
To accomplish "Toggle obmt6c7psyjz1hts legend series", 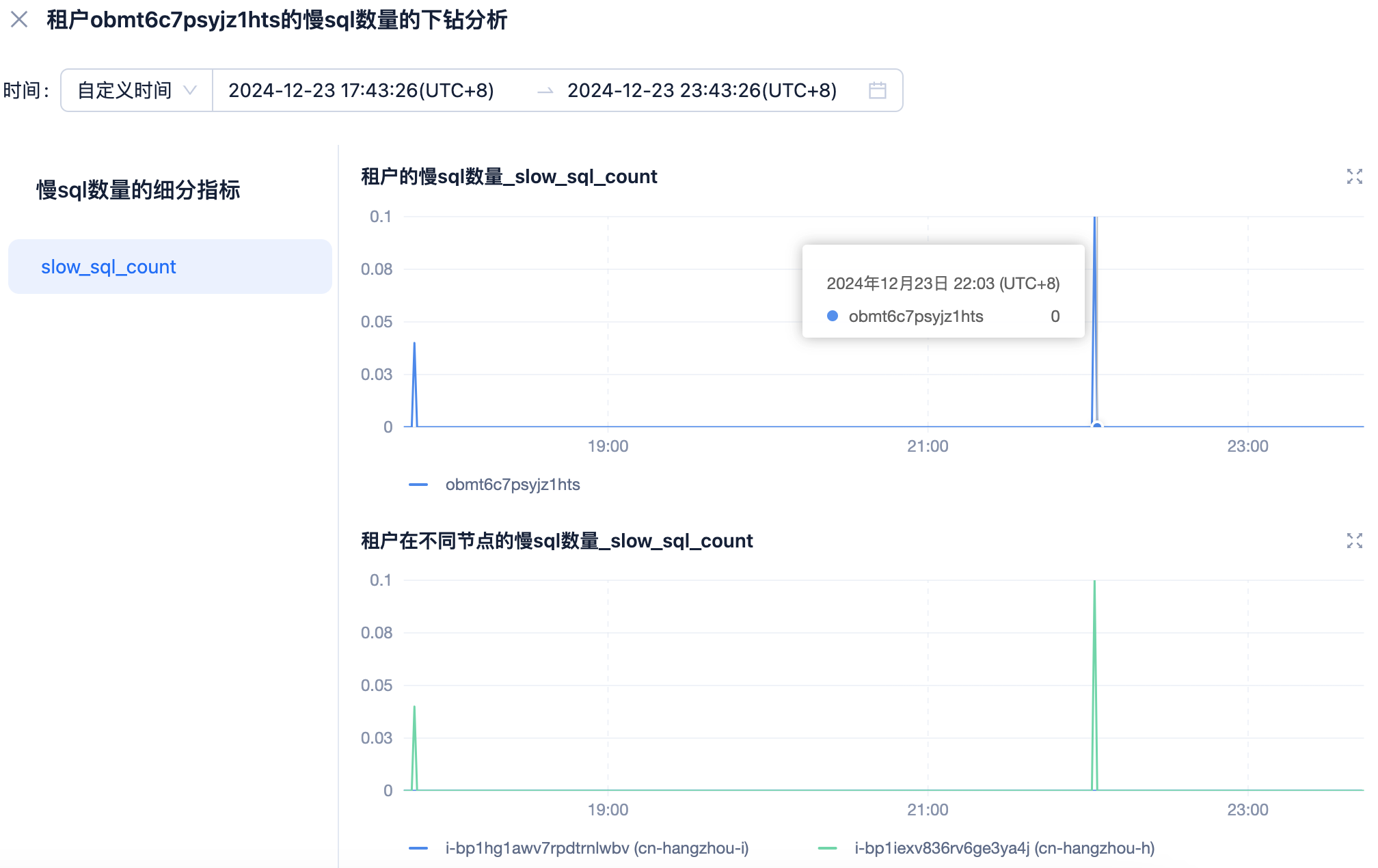I will 512,485.
